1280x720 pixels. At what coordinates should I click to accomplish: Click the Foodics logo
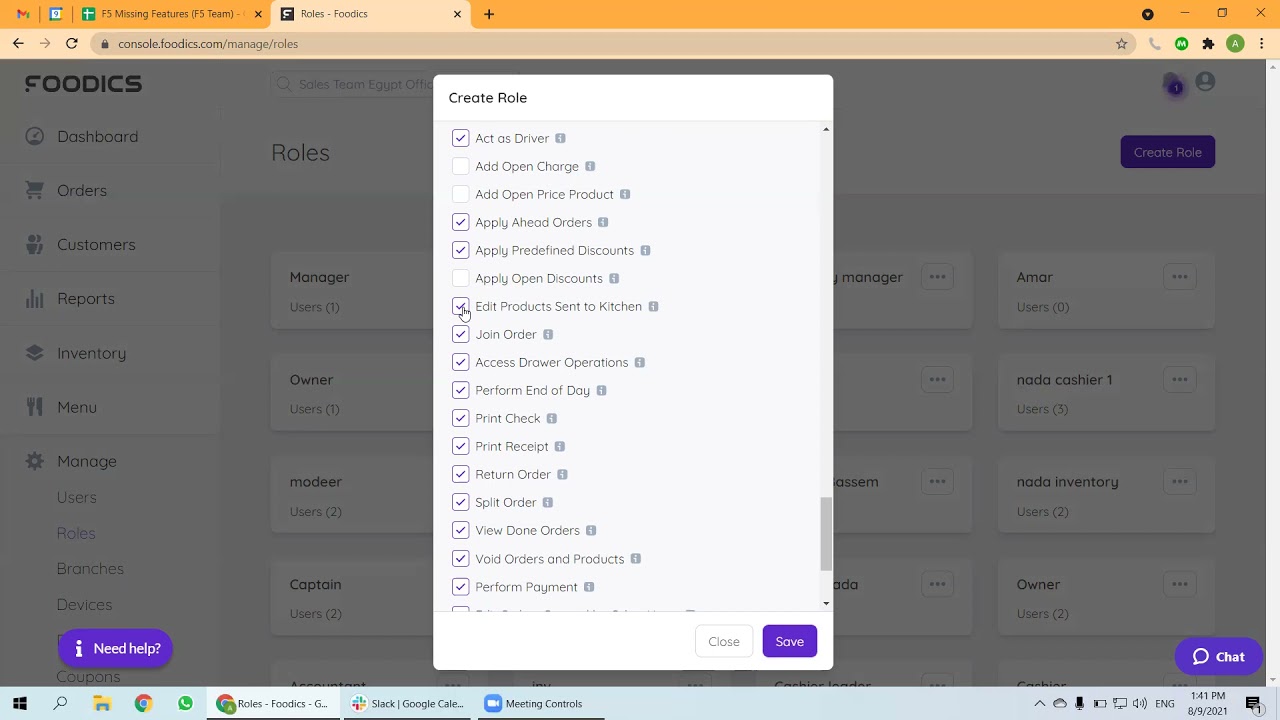[x=83, y=84]
